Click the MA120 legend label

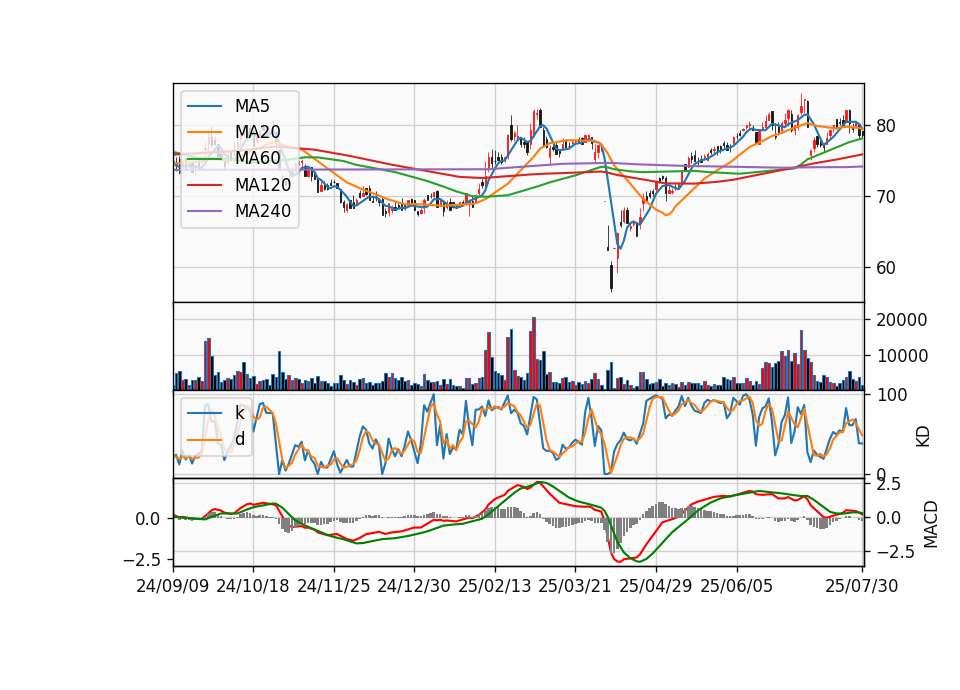(263, 185)
